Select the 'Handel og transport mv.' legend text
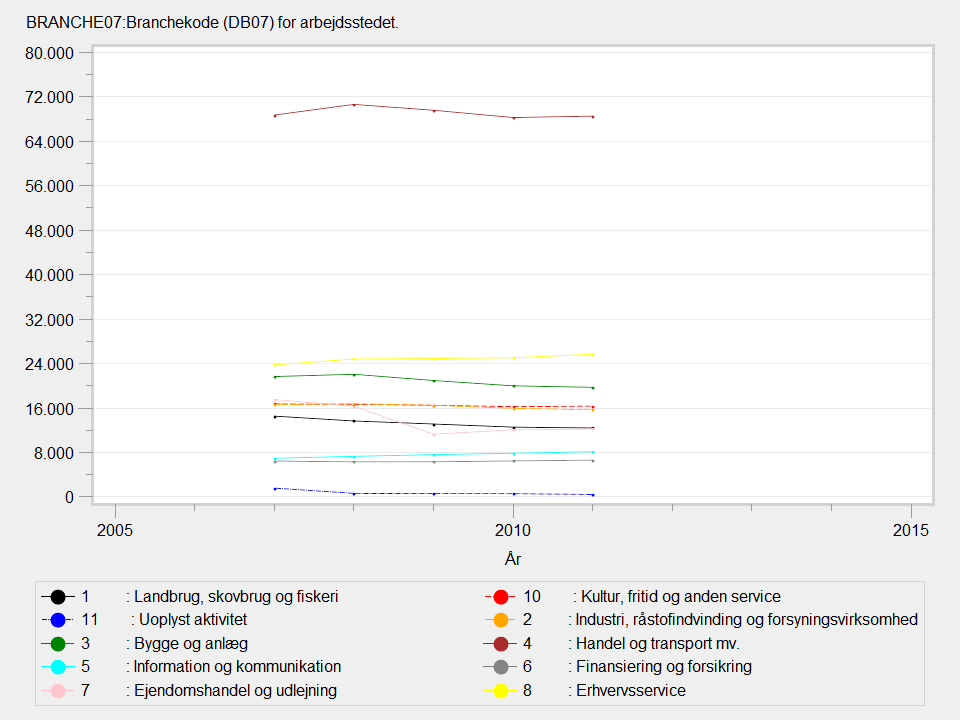960x720 pixels. 657,643
